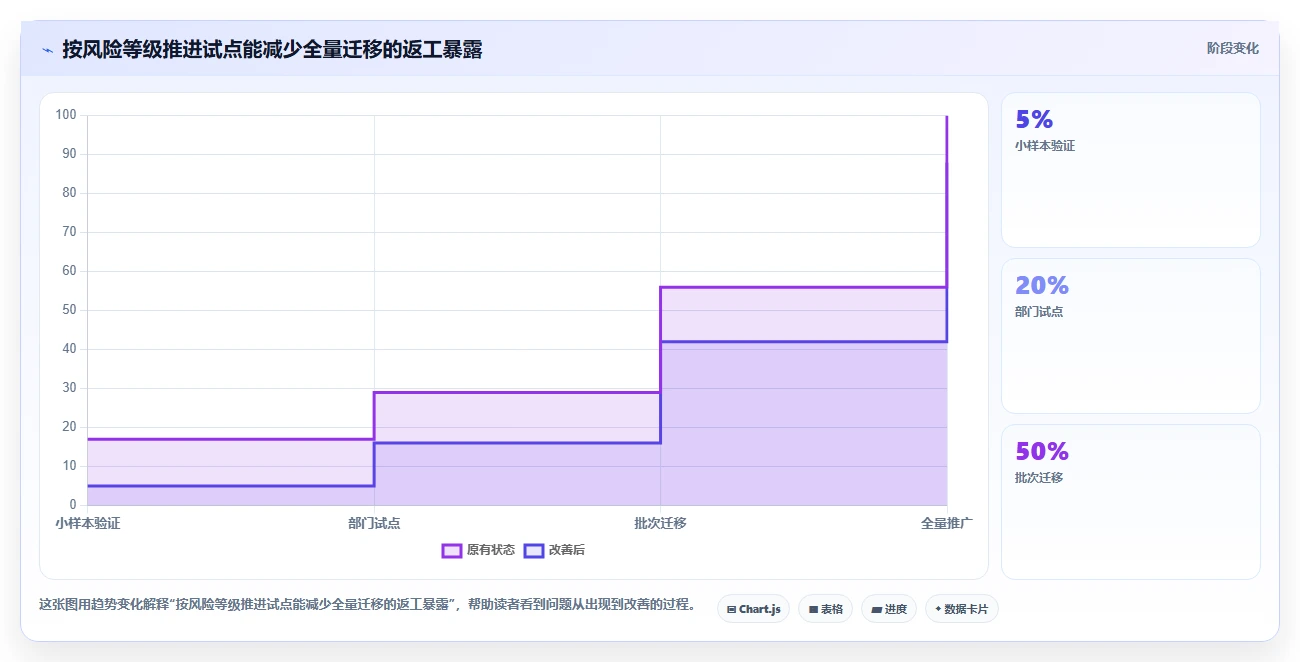Click the y-axis value 90

pyautogui.click(x=69, y=154)
